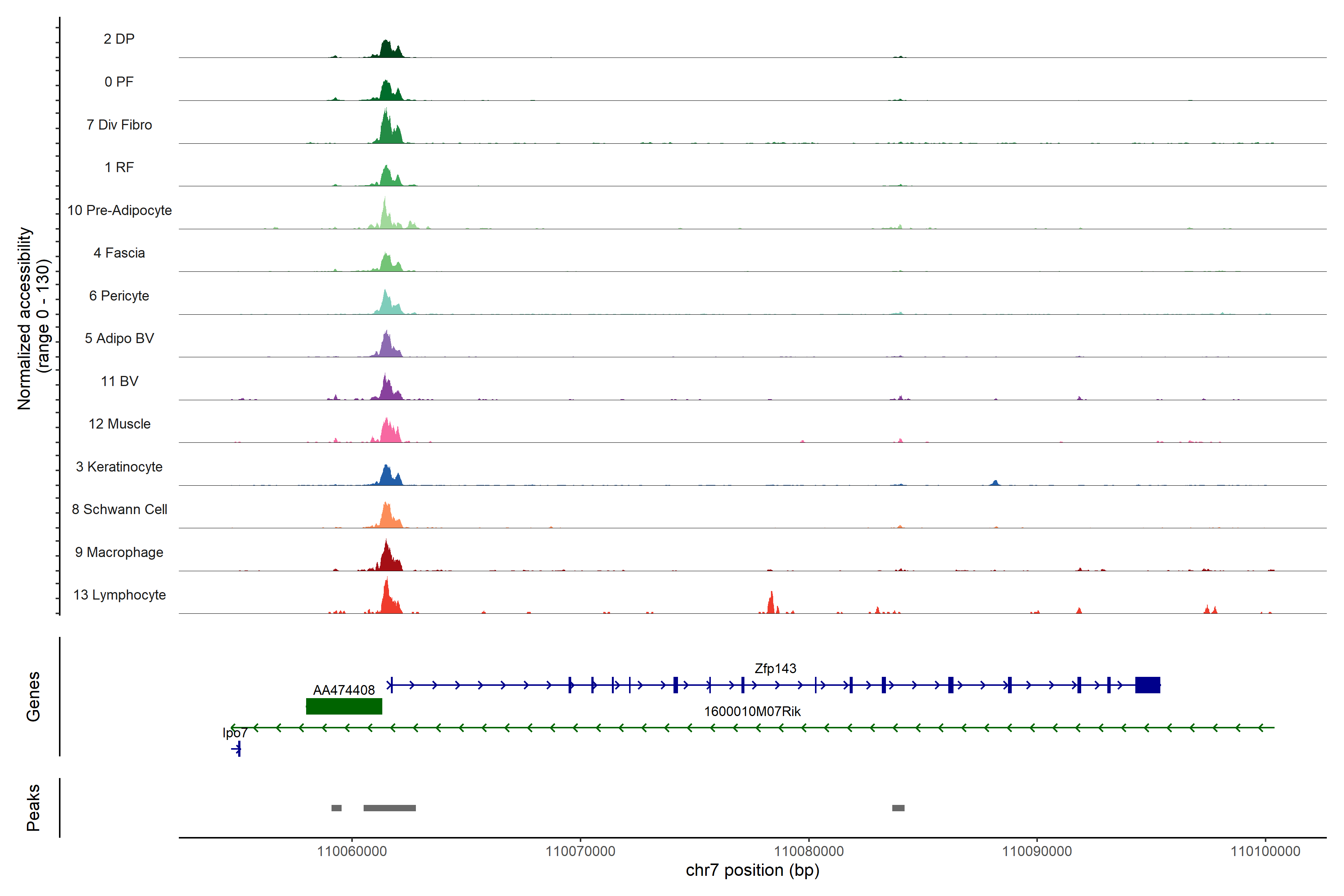The image size is (1344, 896).
Task: Select the green AA474408 gene block
Action: [344, 706]
